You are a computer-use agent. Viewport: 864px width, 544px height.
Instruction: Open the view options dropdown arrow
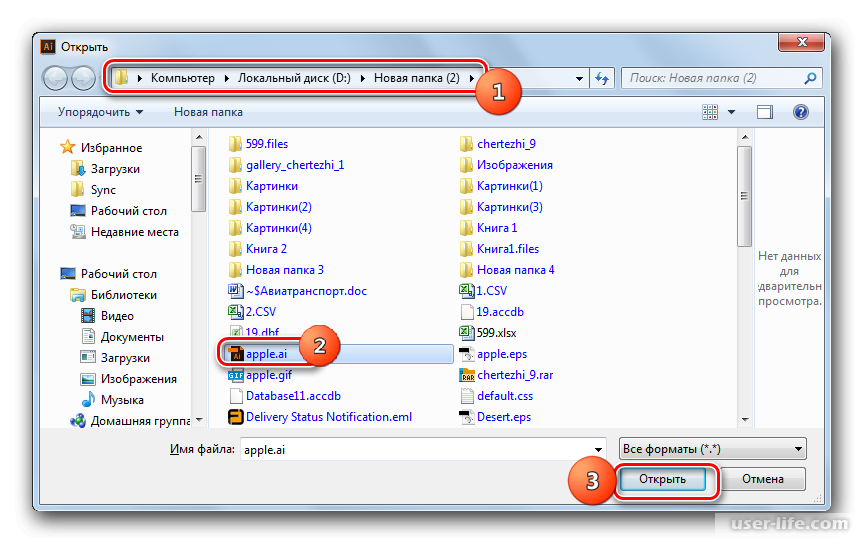[731, 112]
